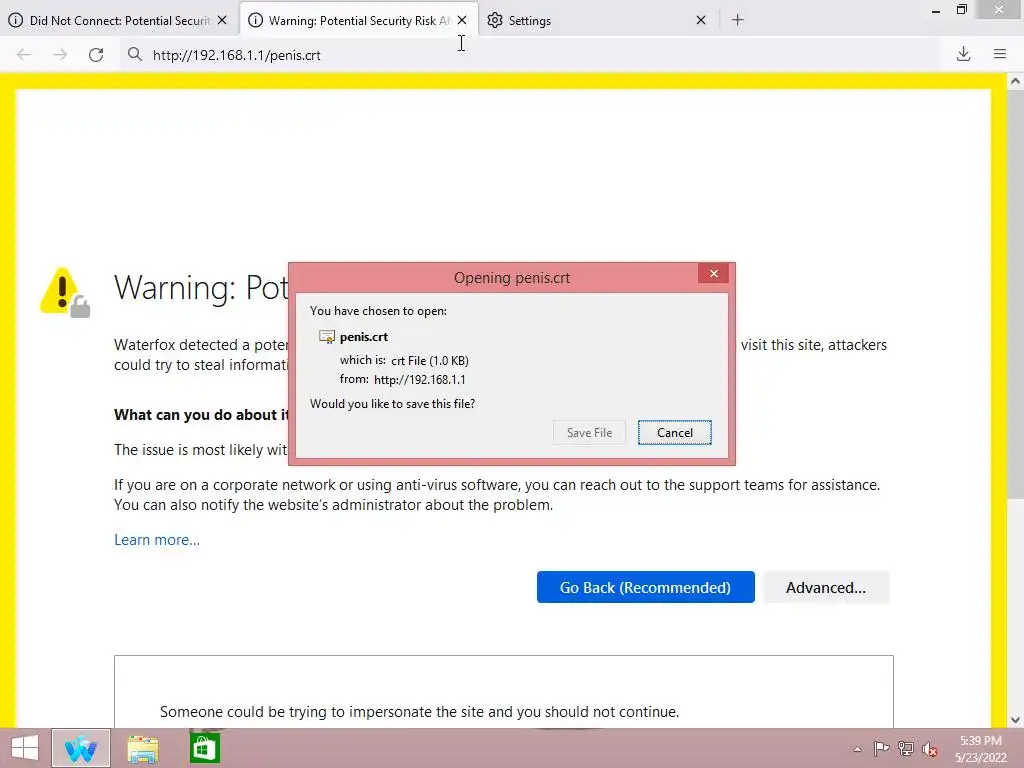1024x768 pixels.
Task: Click the page scrollbar up arrow
Action: [1015, 82]
